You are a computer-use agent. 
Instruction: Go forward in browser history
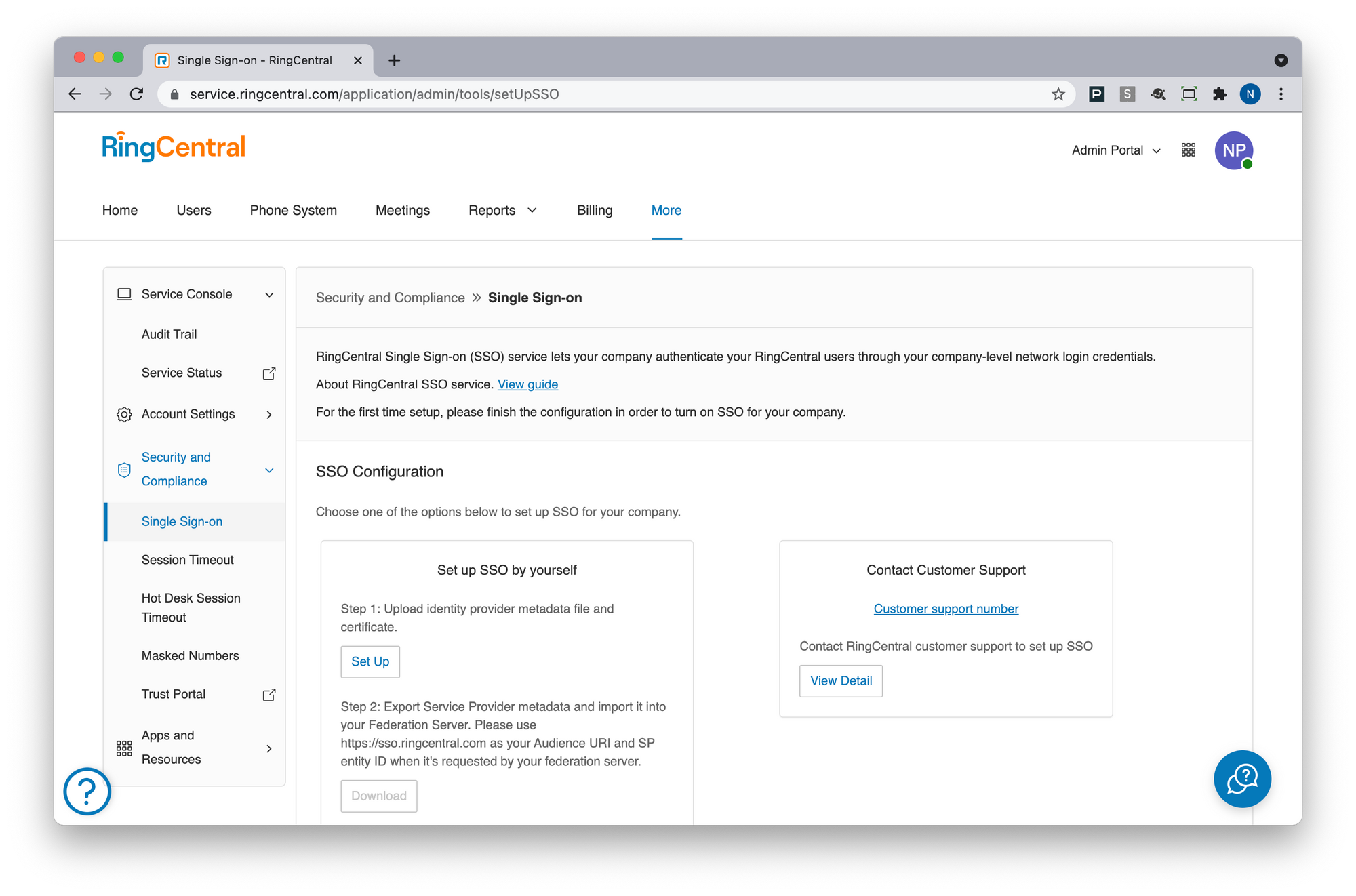point(105,94)
